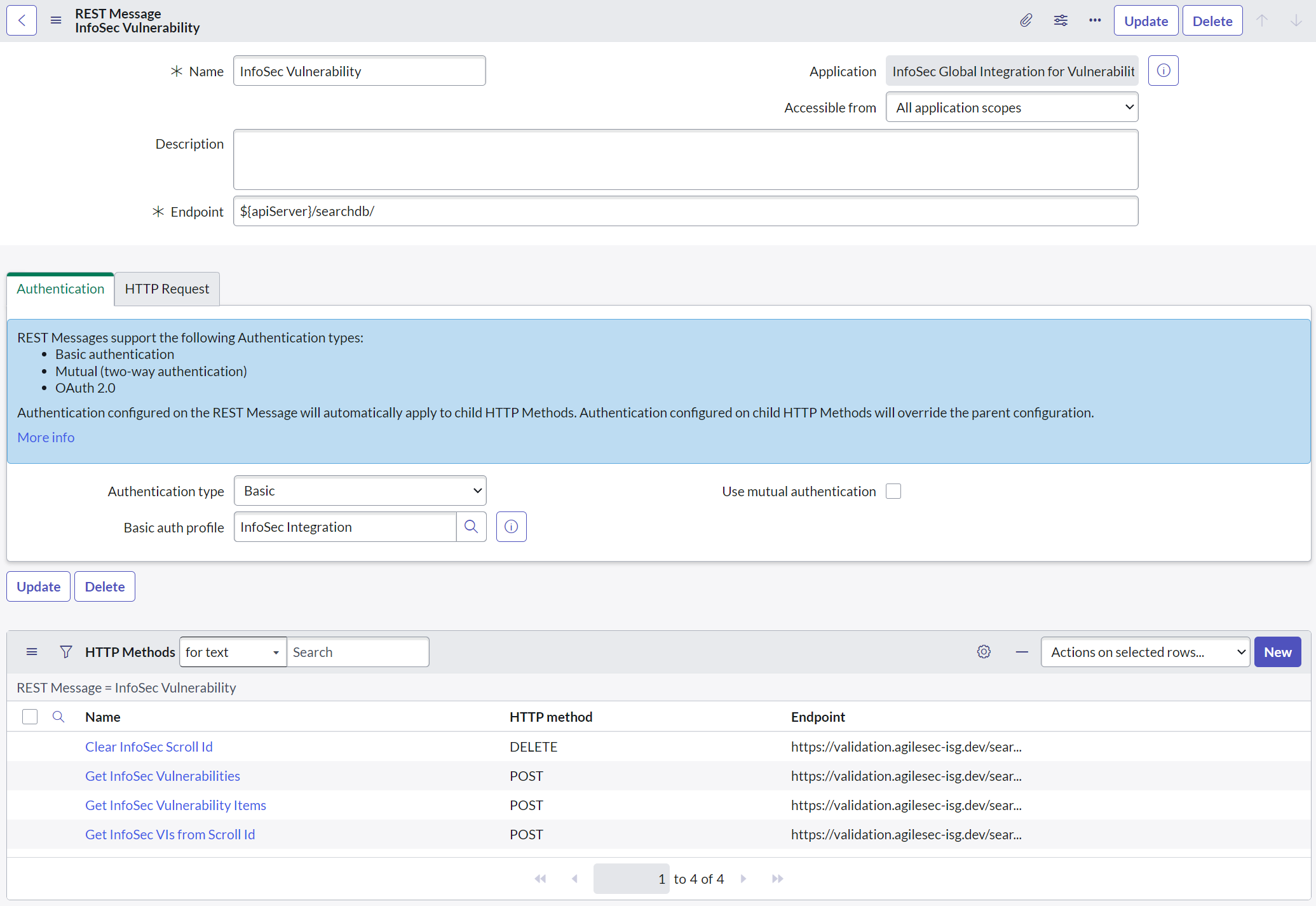Screen dimensions: 1316x906
Task: Sort by Name column header
Action: [103, 717]
